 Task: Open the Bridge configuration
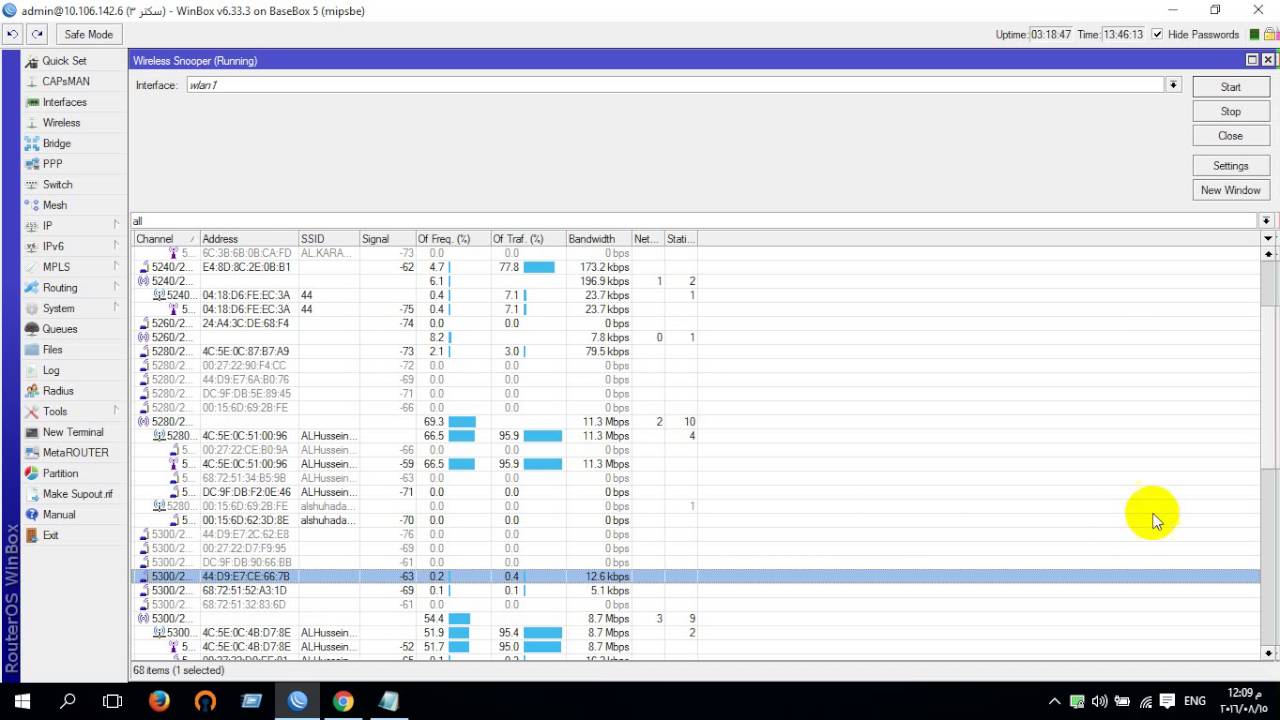coord(56,143)
